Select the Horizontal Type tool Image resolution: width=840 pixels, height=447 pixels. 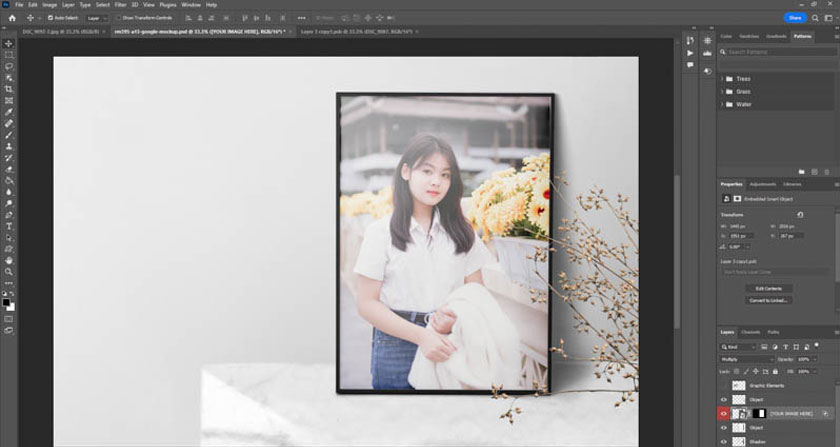(x=9, y=226)
